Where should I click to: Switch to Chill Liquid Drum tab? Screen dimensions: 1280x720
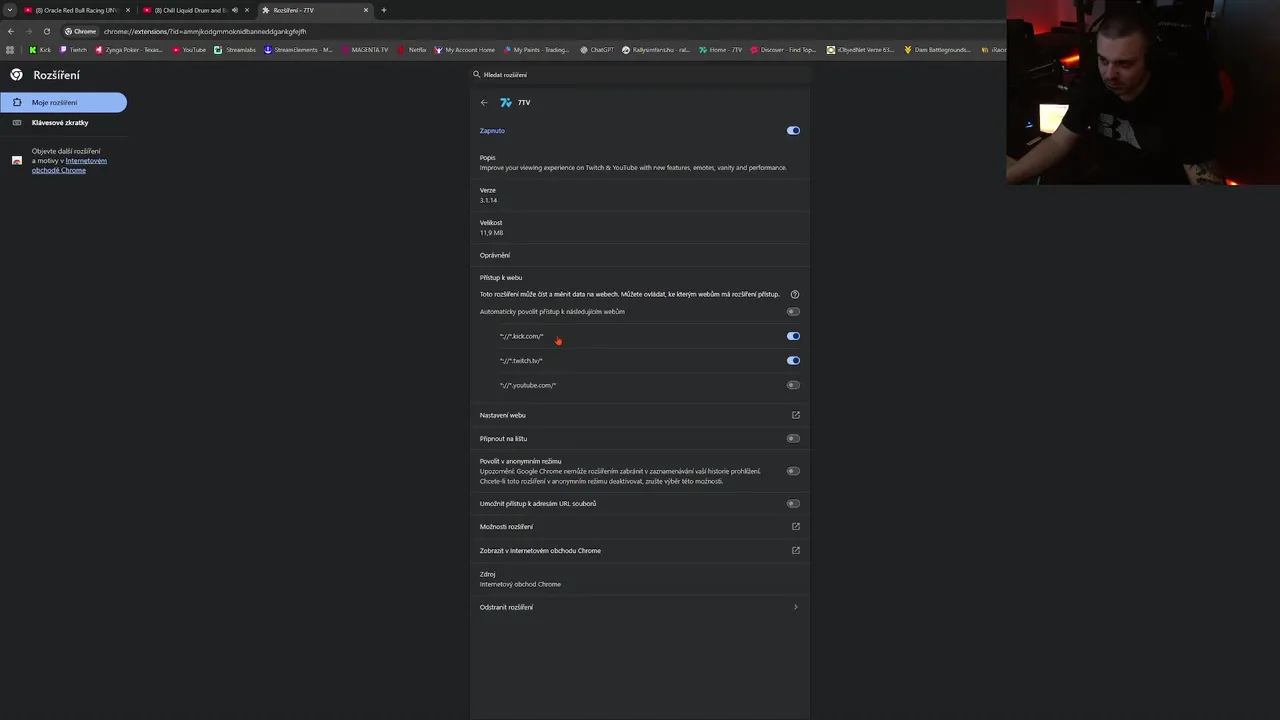click(x=196, y=10)
